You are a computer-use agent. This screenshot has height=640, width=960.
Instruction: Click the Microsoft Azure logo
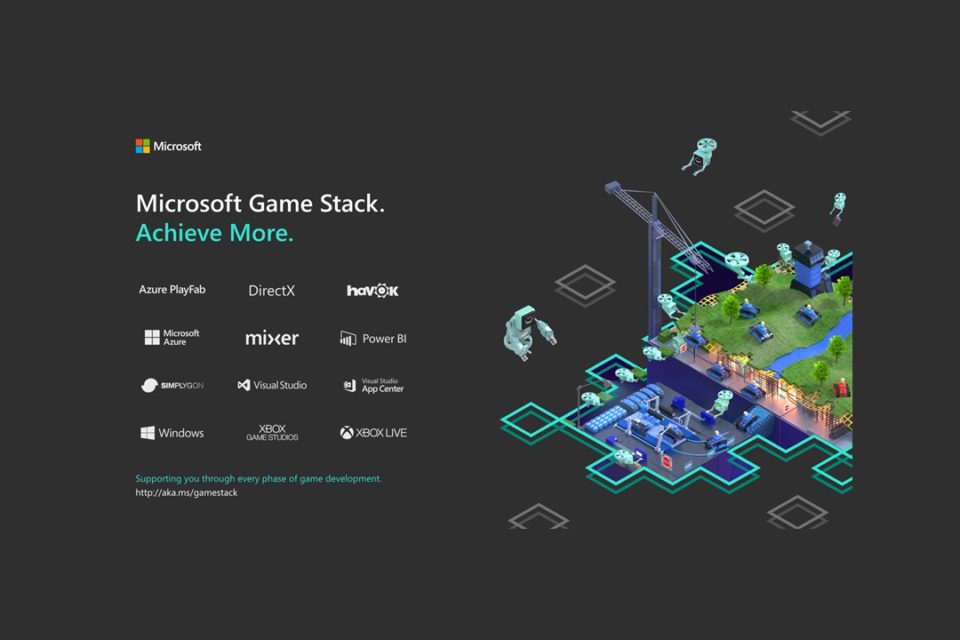click(x=172, y=337)
